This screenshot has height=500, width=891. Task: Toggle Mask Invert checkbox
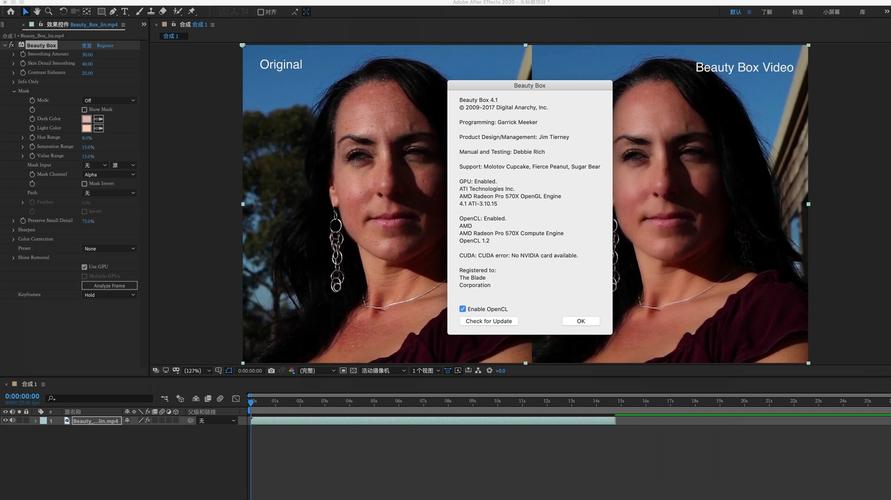click(84, 184)
